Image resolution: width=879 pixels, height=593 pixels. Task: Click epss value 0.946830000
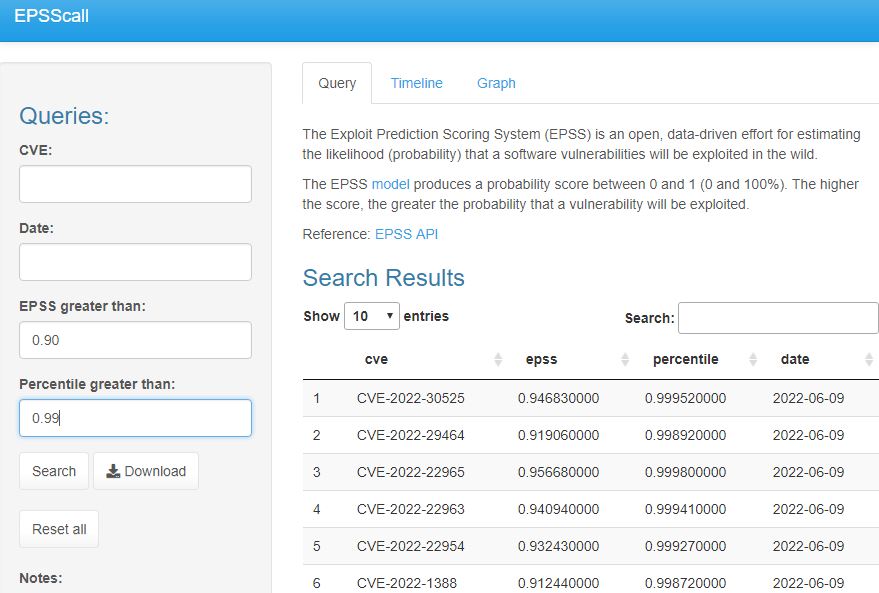pos(558,398)
